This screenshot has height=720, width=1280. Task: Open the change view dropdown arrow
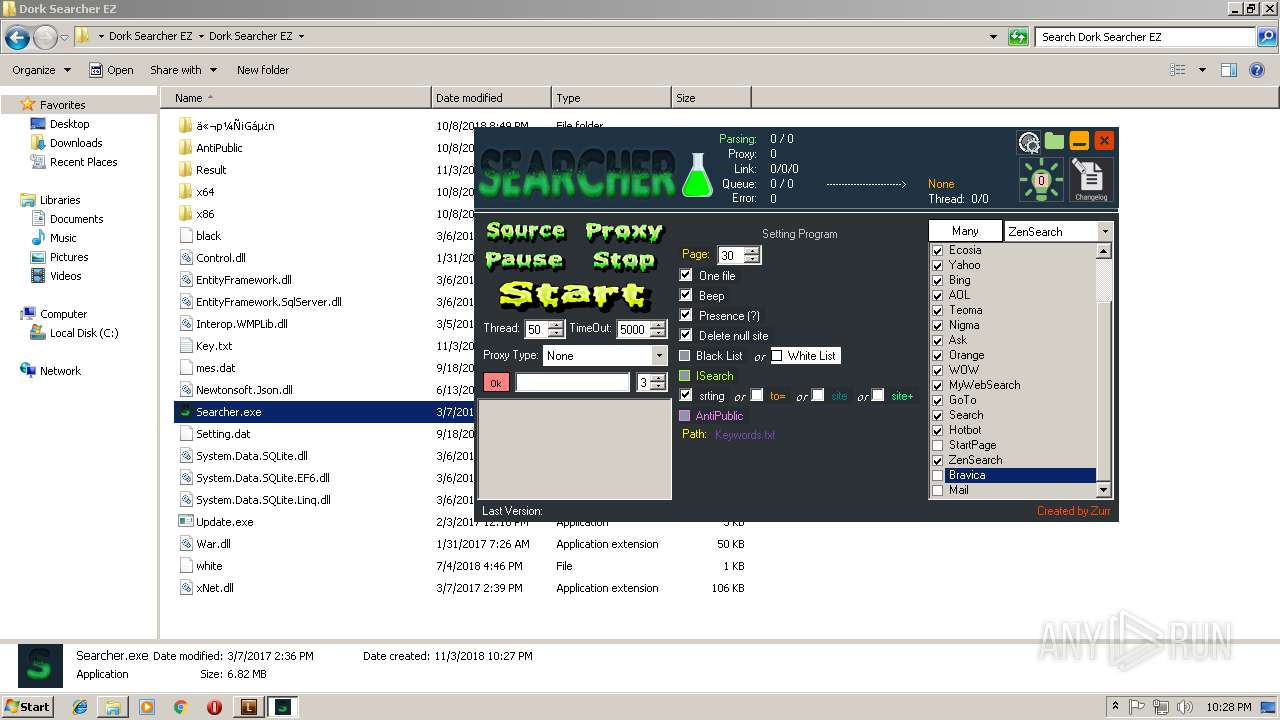point(1202,70)
